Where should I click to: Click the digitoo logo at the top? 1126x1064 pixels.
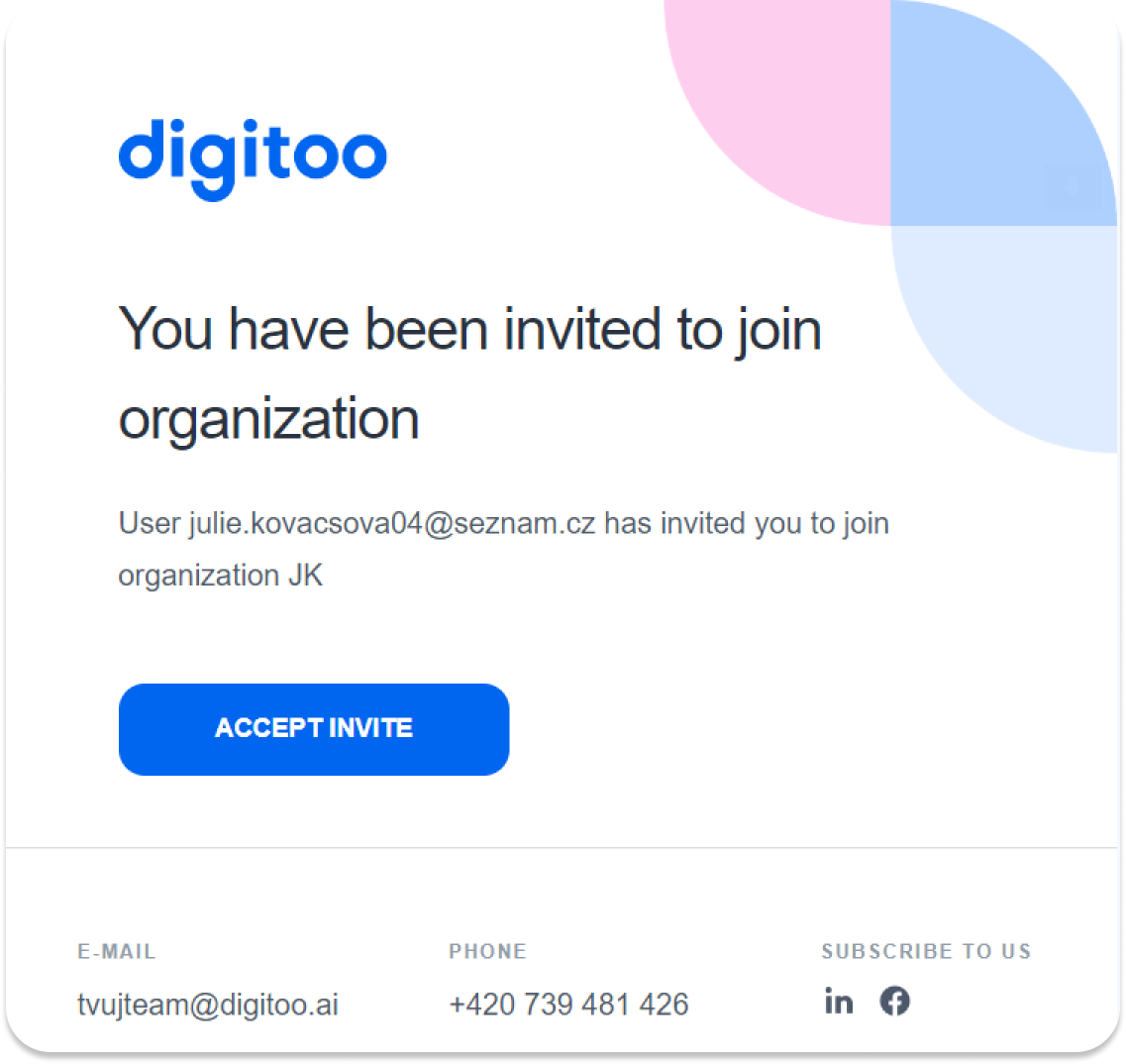(253, 160)
